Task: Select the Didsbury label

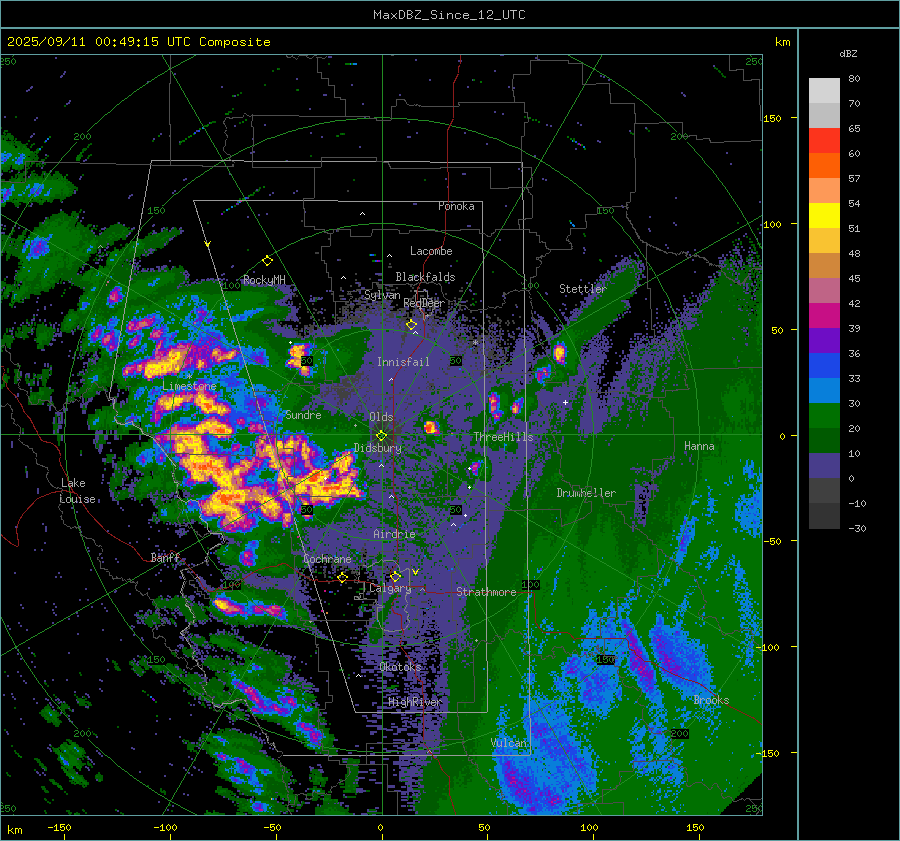Action: [x=378, y=448]
